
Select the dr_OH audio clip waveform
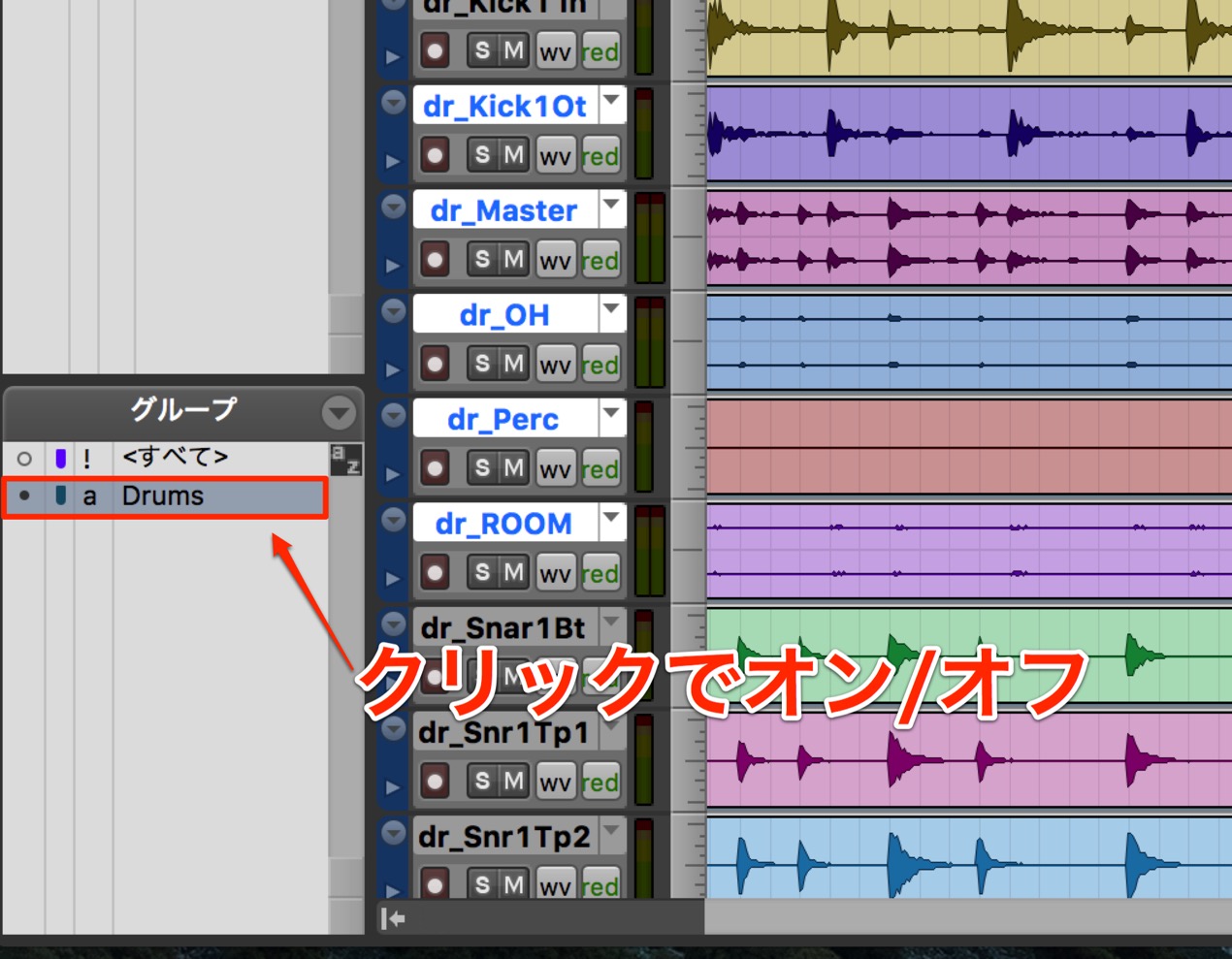click(x=969, y=342)
